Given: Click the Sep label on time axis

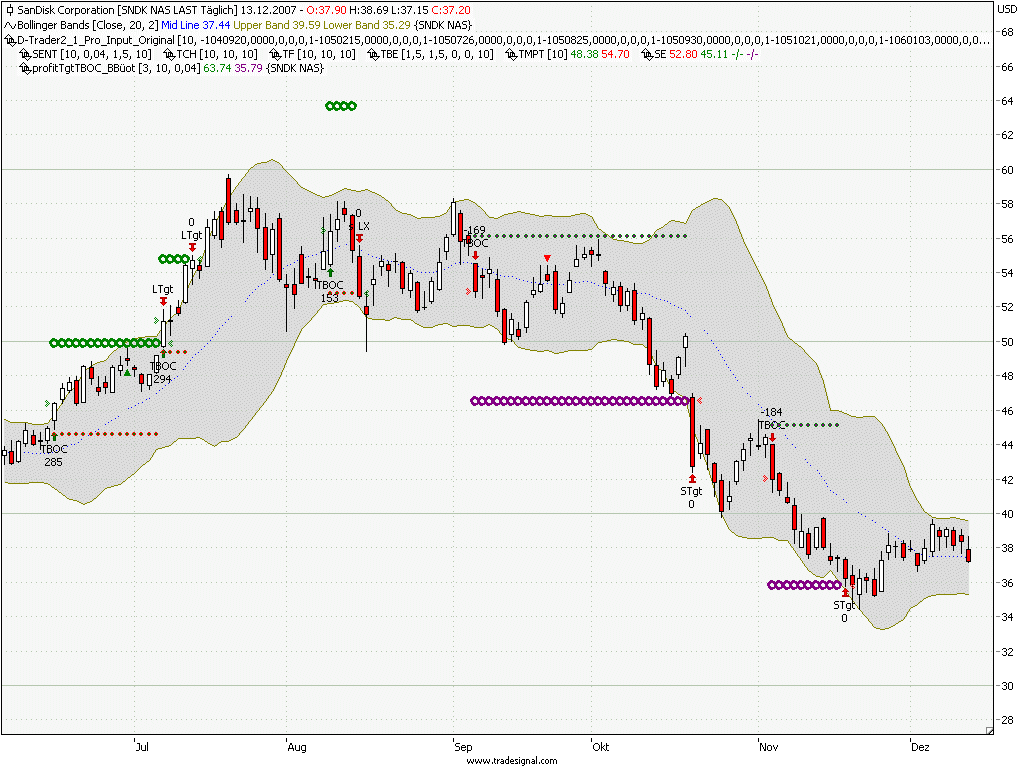Looking at the screenshot, I should (x=463, y=747).
